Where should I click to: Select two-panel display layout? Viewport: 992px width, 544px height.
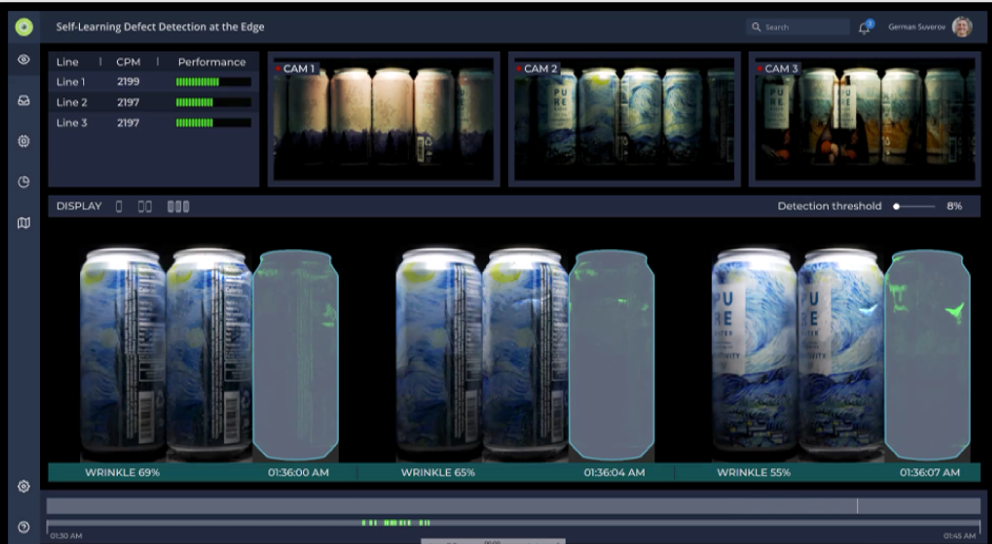point(145,206)
